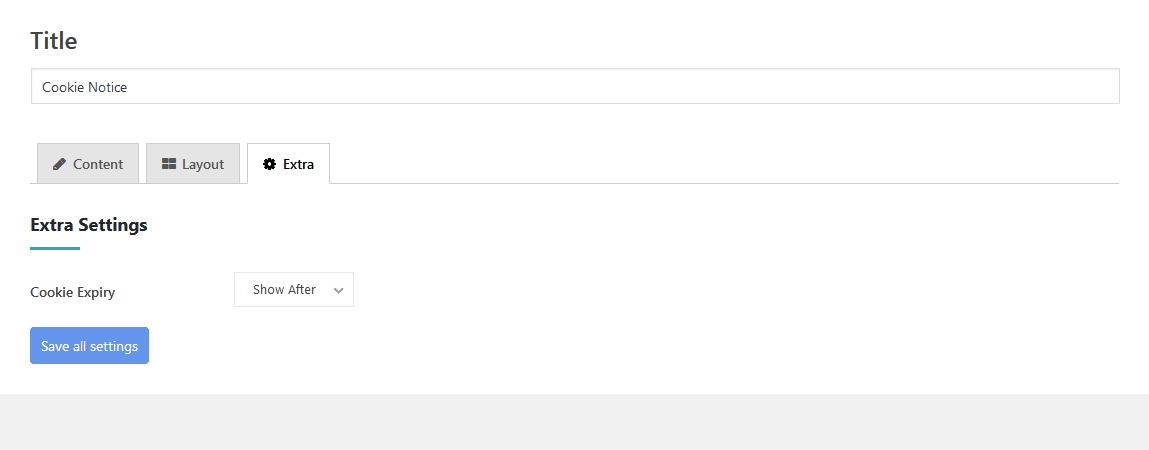Click the grid icon on Layout tab
Viewport: 1149px width, 450px height.
coord(169,164)
